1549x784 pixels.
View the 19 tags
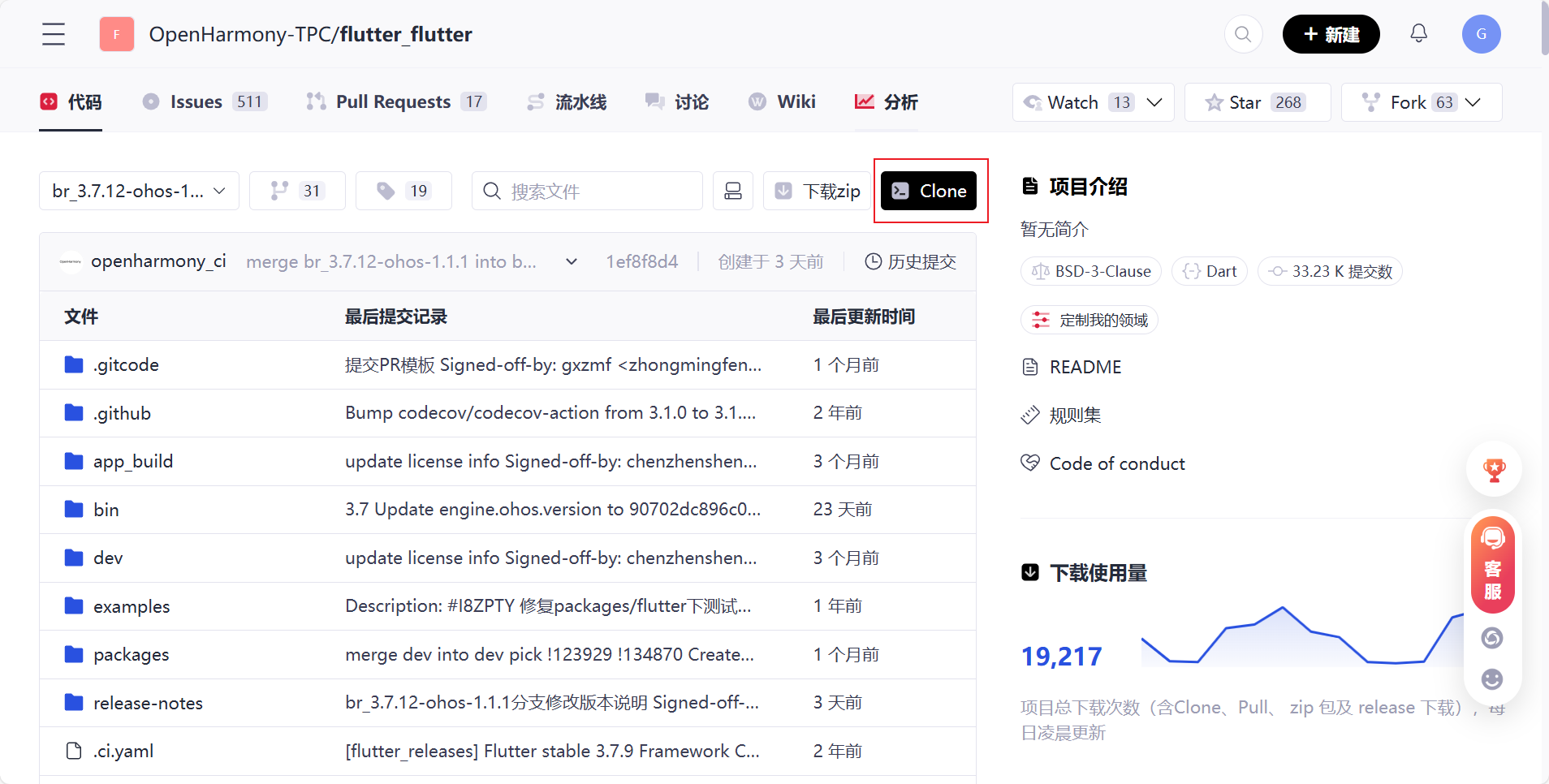click(403, 191)
